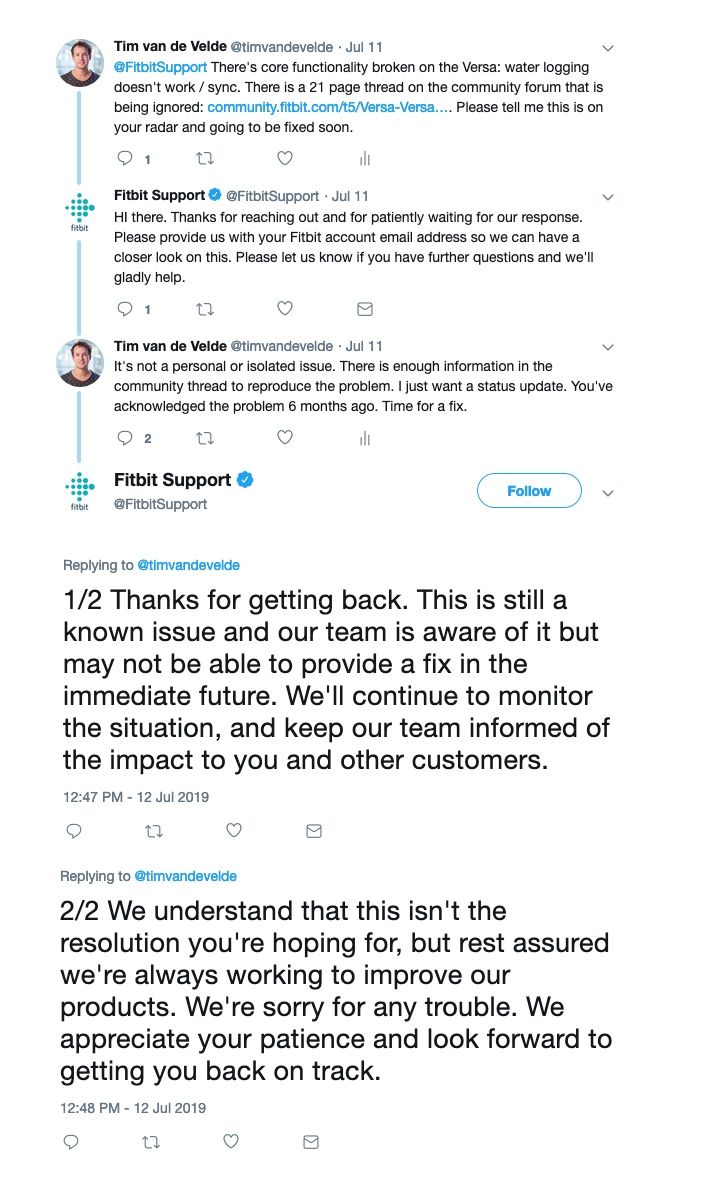This screenshot has width=716, height=1198.
Task: Send direct message from Fitbit's Jul 11 reply
Action: [365, 308]
